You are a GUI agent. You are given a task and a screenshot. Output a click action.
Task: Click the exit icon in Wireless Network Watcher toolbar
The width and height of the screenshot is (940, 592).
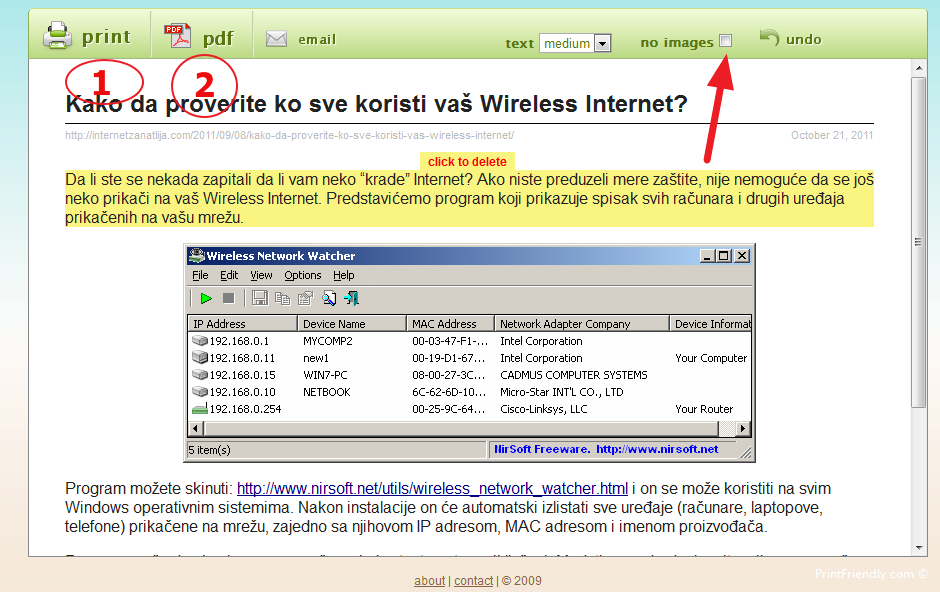(x=351, y=298)
